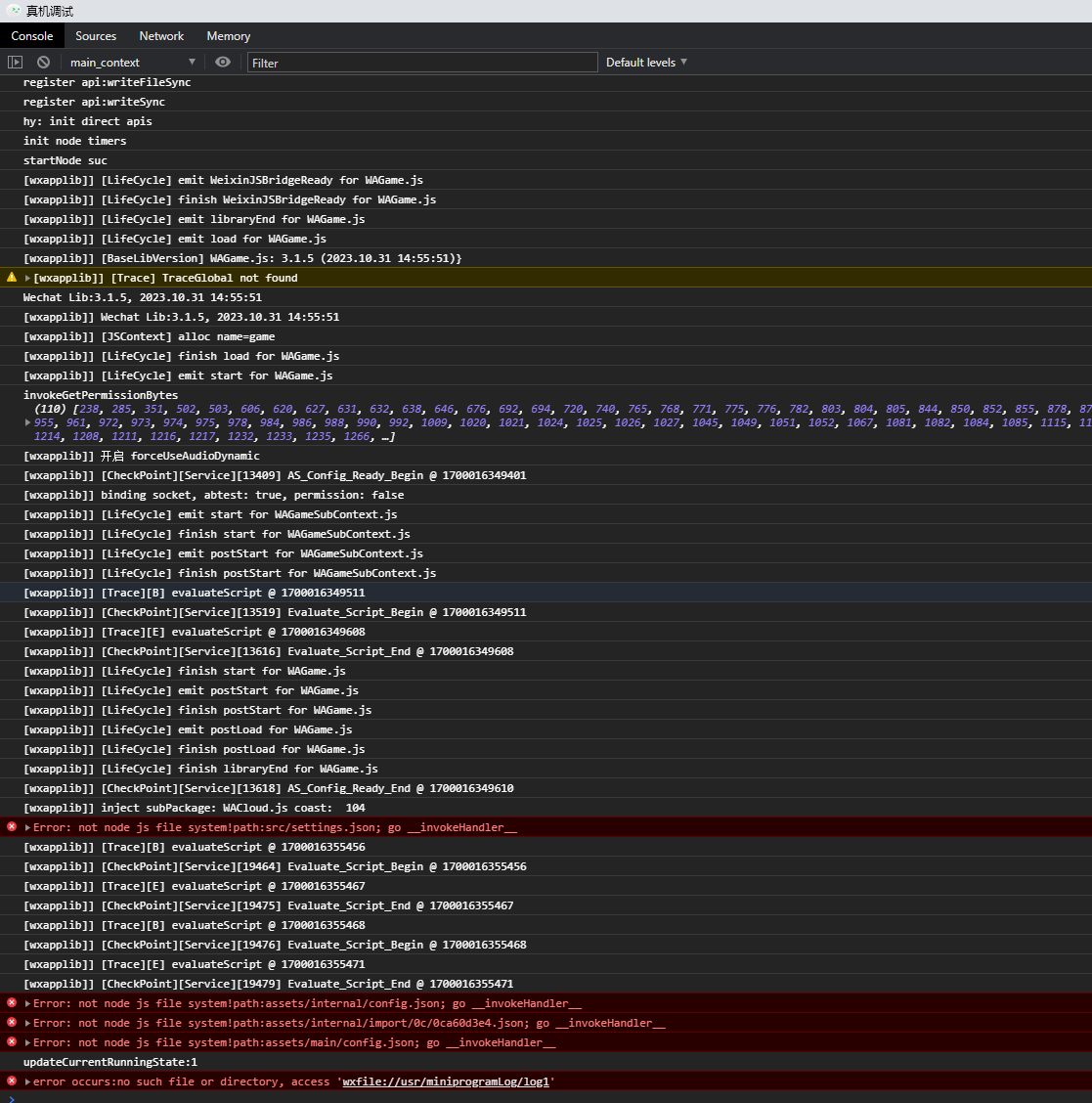
Task: Select the 'register api:writeSync' log line
Action: 546,102
